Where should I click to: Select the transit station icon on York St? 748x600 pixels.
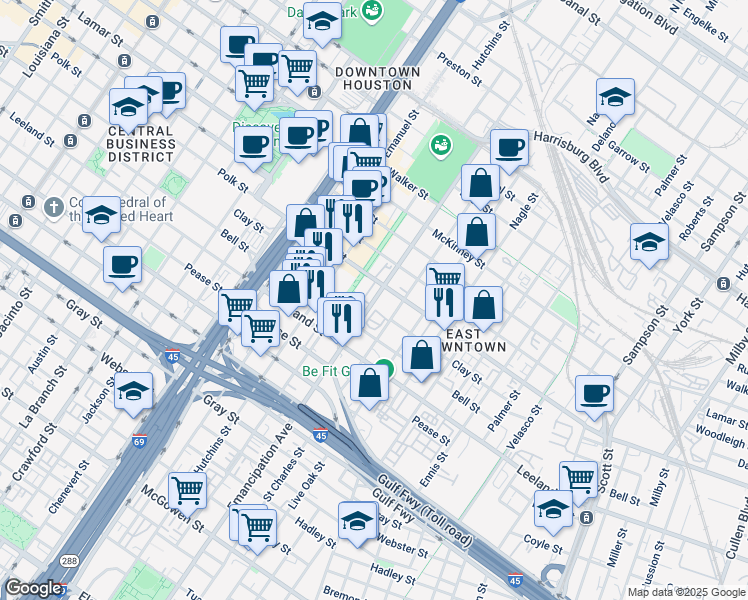[x=724, y=284]
